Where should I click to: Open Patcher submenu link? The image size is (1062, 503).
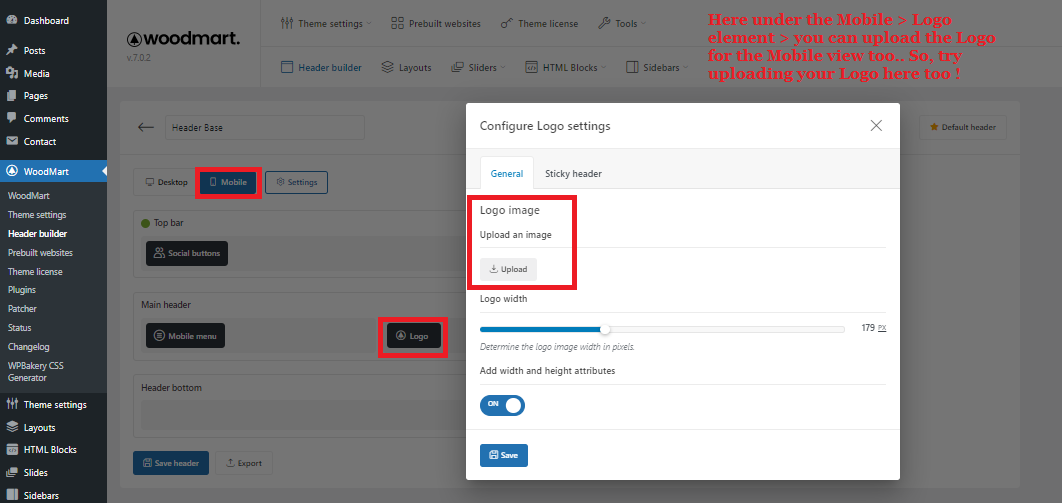click(22, 309)
